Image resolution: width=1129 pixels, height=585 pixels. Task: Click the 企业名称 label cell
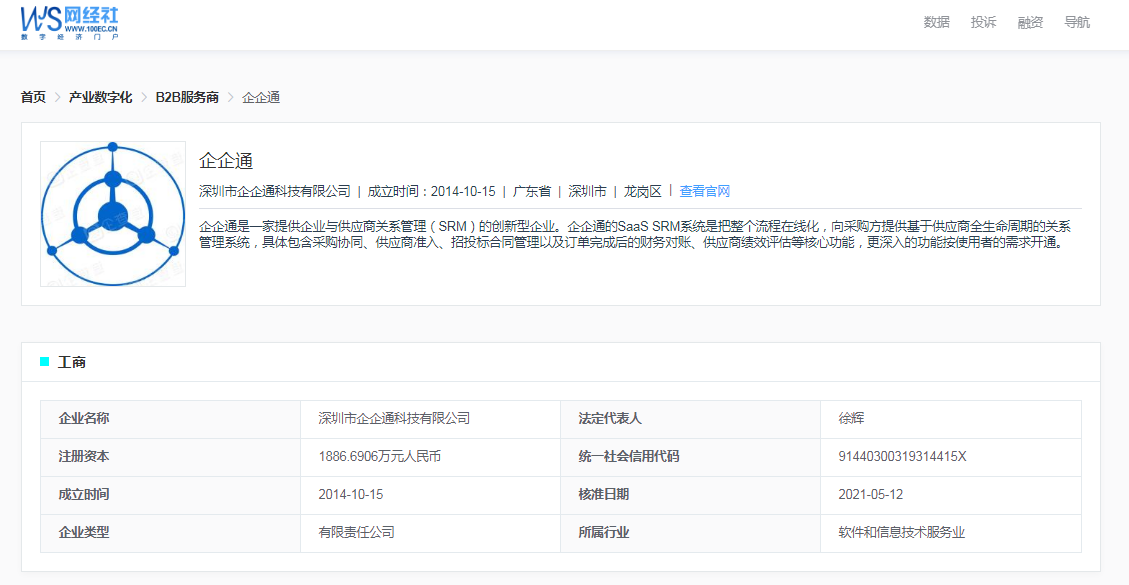171,419
